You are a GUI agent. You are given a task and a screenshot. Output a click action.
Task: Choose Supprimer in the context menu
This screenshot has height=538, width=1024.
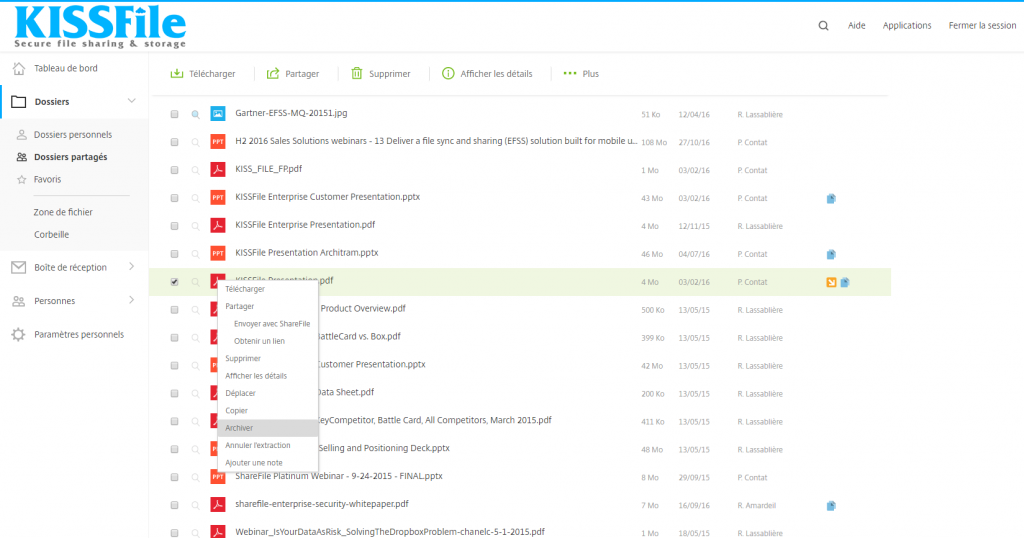coord(243,358)
